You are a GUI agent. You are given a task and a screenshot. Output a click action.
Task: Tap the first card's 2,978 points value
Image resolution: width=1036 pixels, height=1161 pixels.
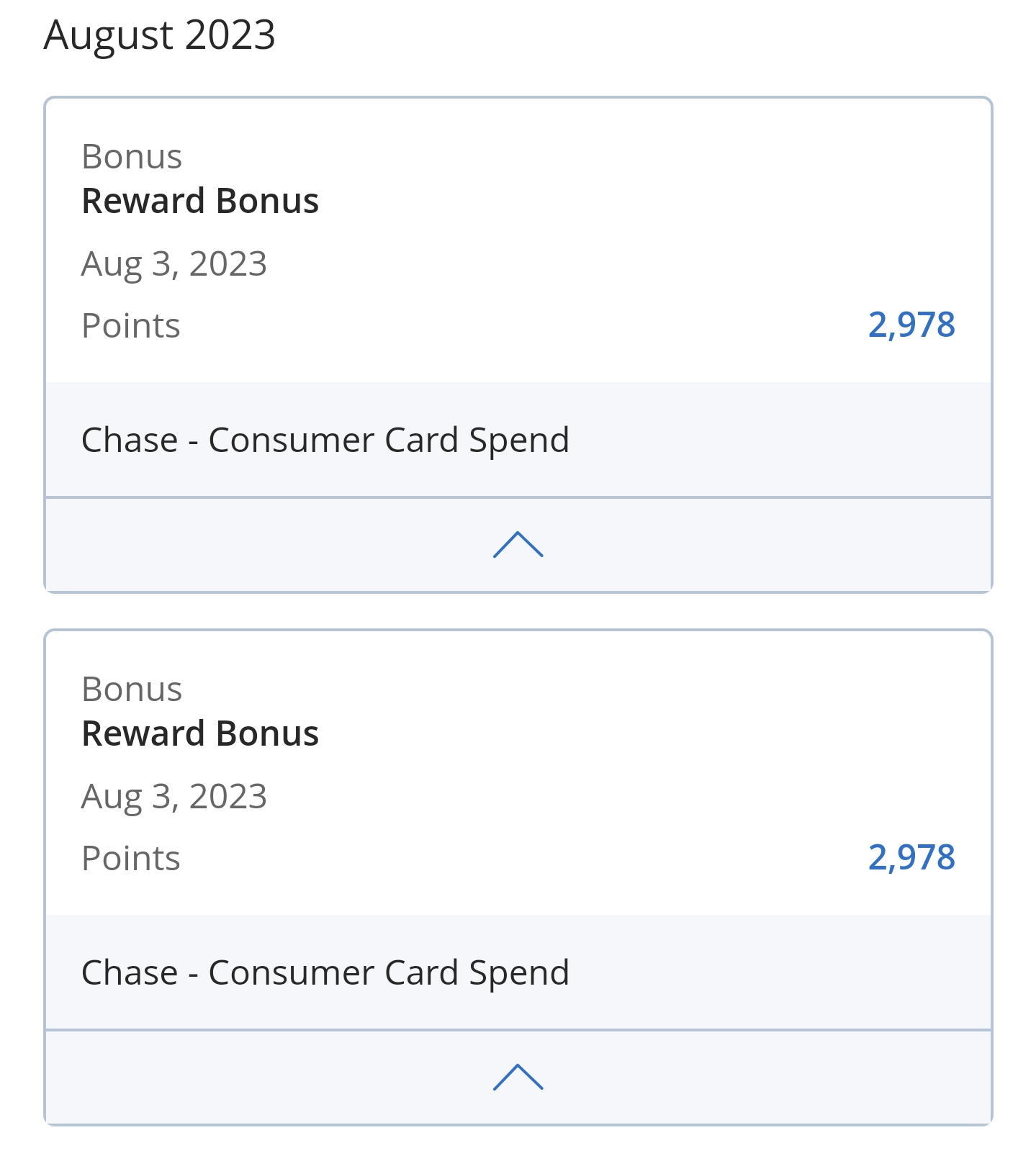pos(911,325)
